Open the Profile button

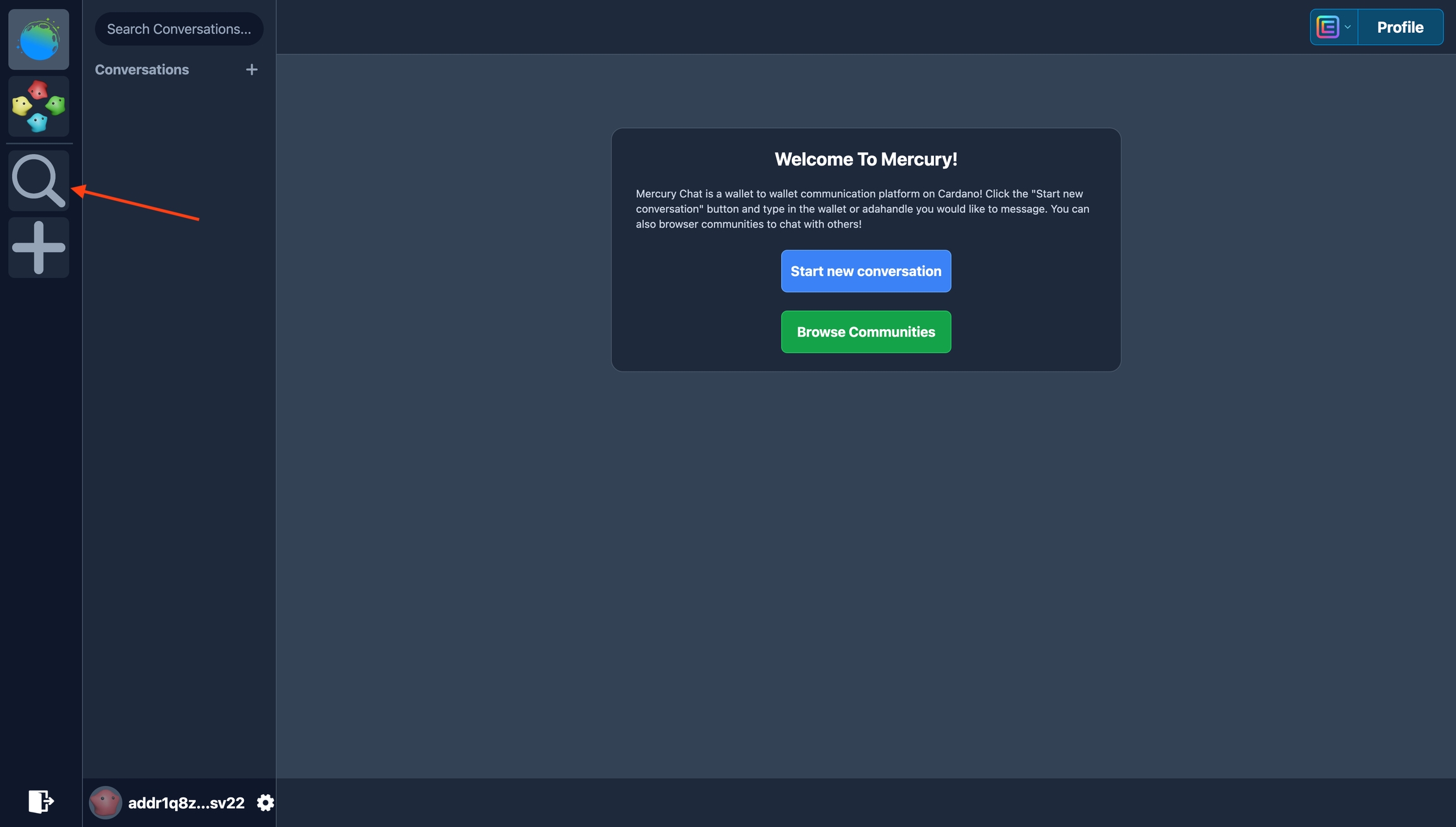[x=1400, y=27]
